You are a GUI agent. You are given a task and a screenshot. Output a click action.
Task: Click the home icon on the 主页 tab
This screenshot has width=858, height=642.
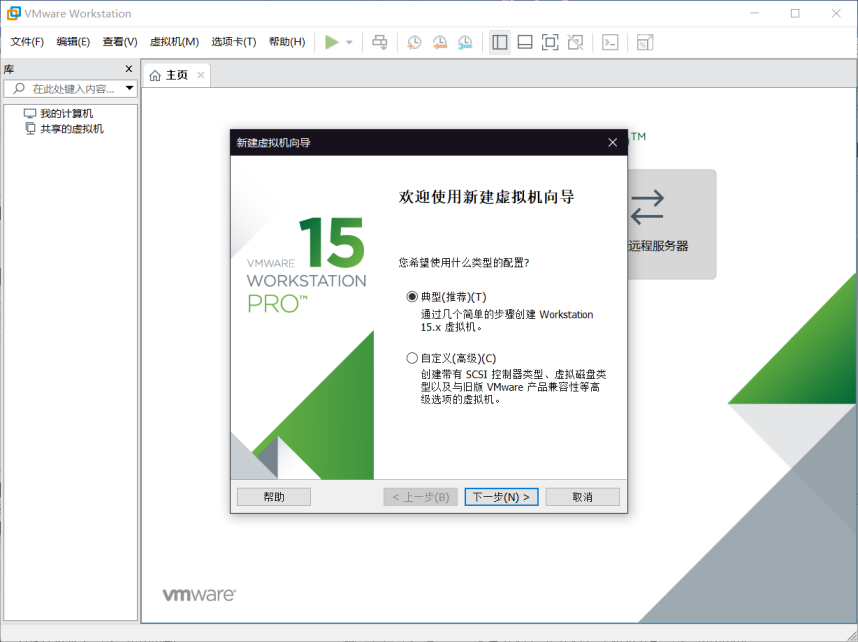pyautogui.click(x=155, y=76)
